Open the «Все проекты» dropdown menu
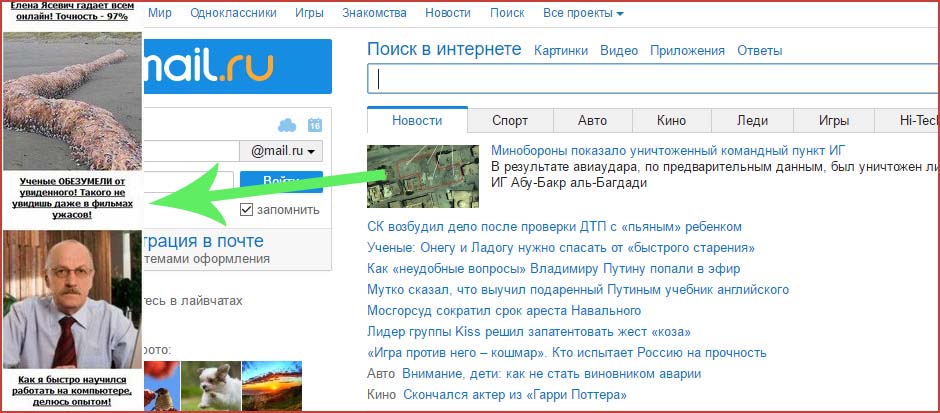The width and height of the screenshot is (940, 413). click(x=583, y=14)
